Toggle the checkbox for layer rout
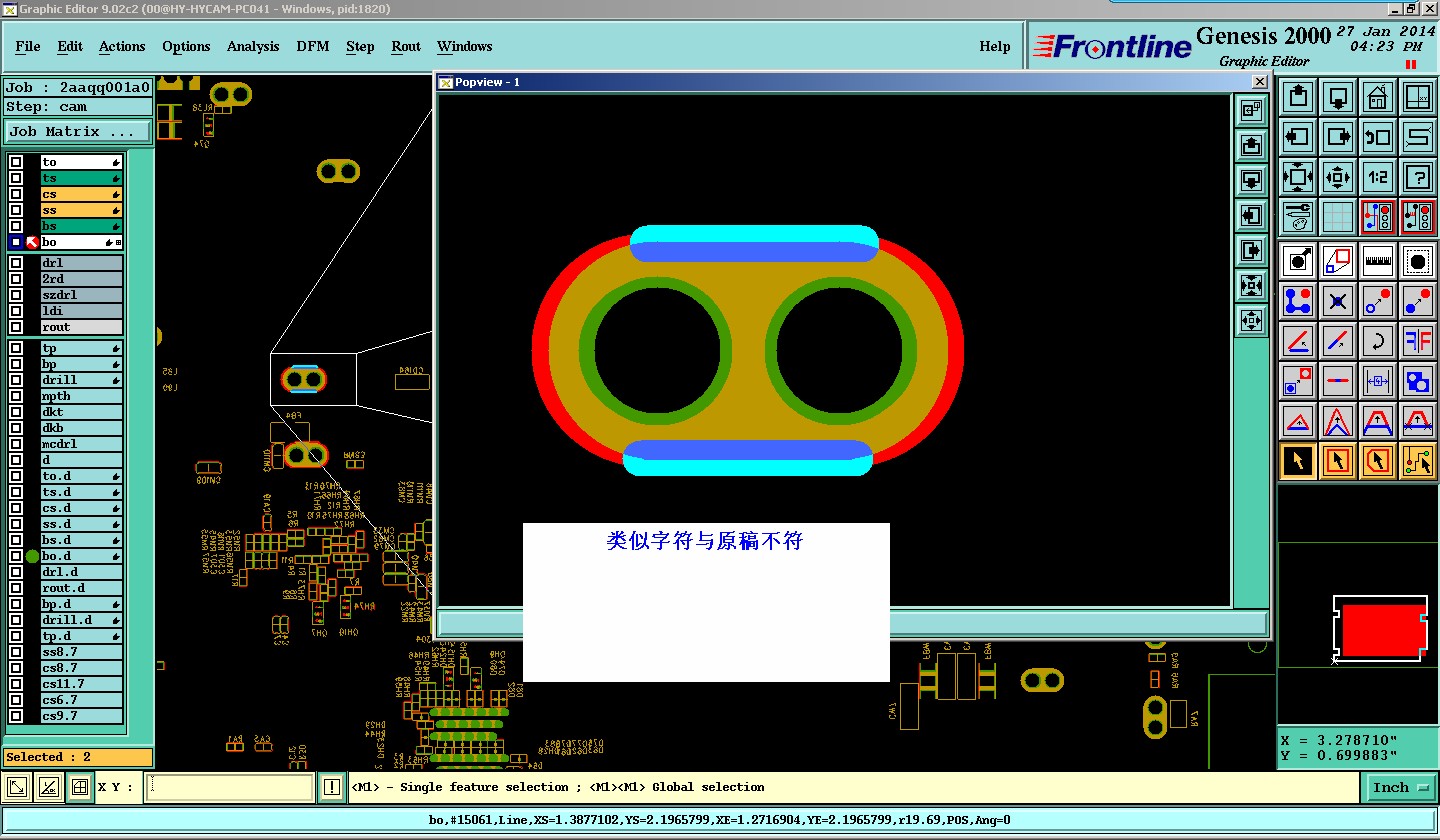Viewport: 1440px width, 840px height. point(16,327)
